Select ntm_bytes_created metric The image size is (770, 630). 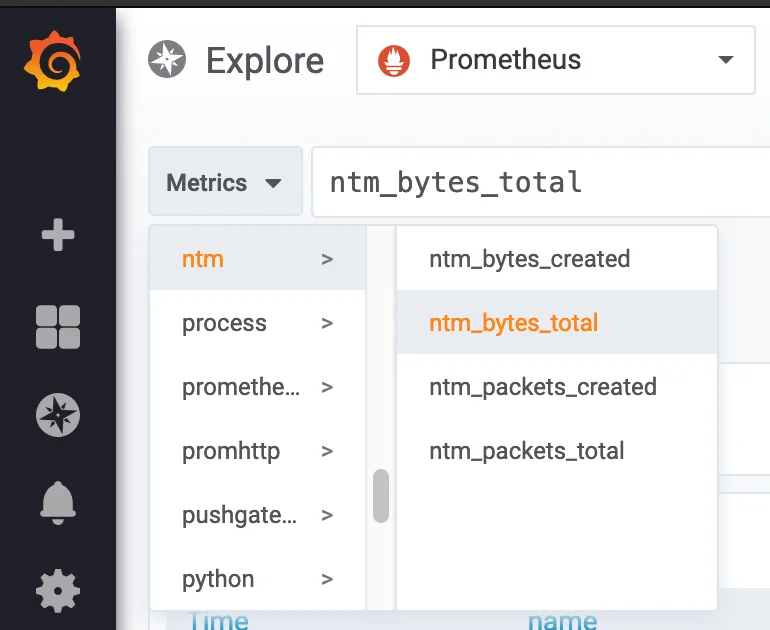(529, 259)
